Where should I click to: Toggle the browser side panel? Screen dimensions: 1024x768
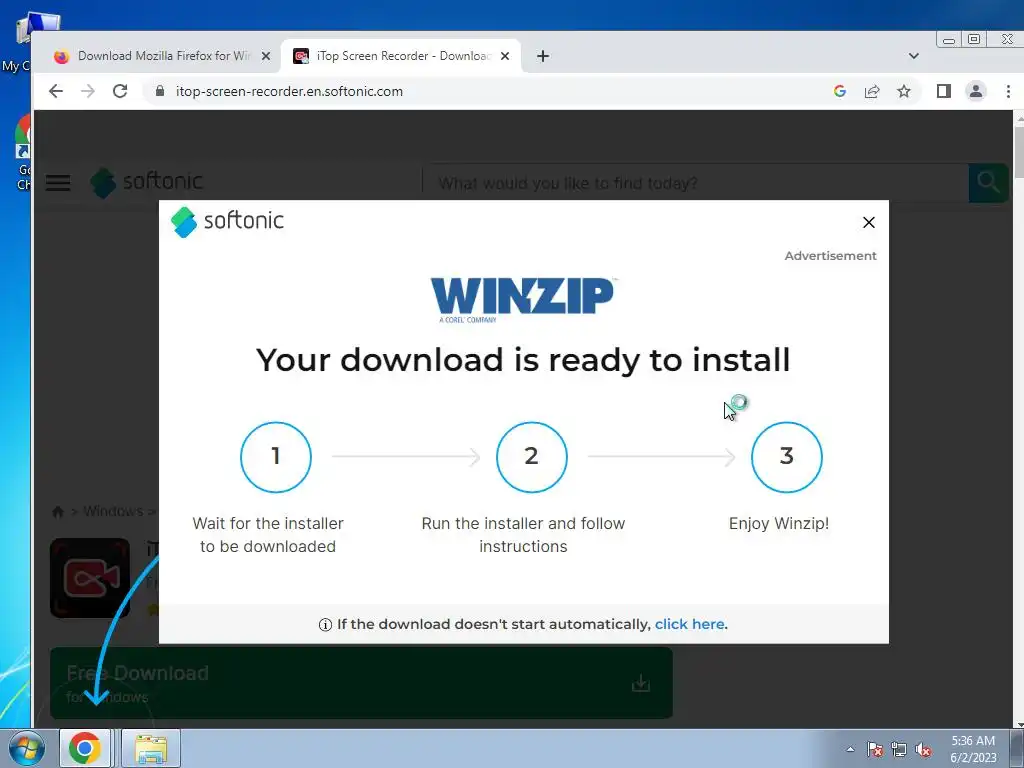pyautogui.click(x=944, y=91)
